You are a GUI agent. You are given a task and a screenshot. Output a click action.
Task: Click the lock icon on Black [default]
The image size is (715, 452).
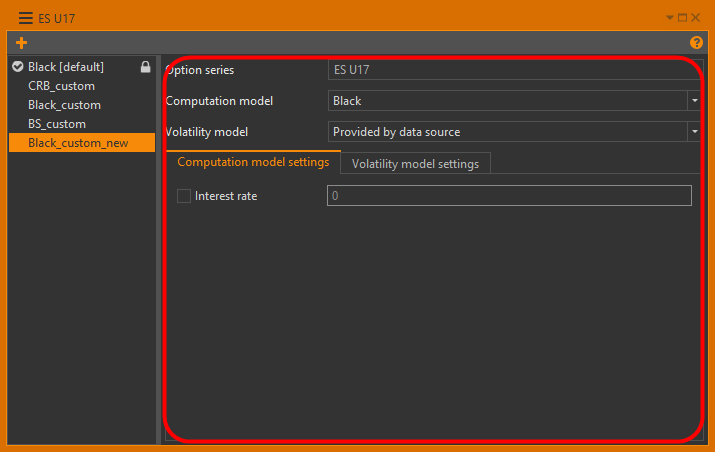[x=145, y=67]
